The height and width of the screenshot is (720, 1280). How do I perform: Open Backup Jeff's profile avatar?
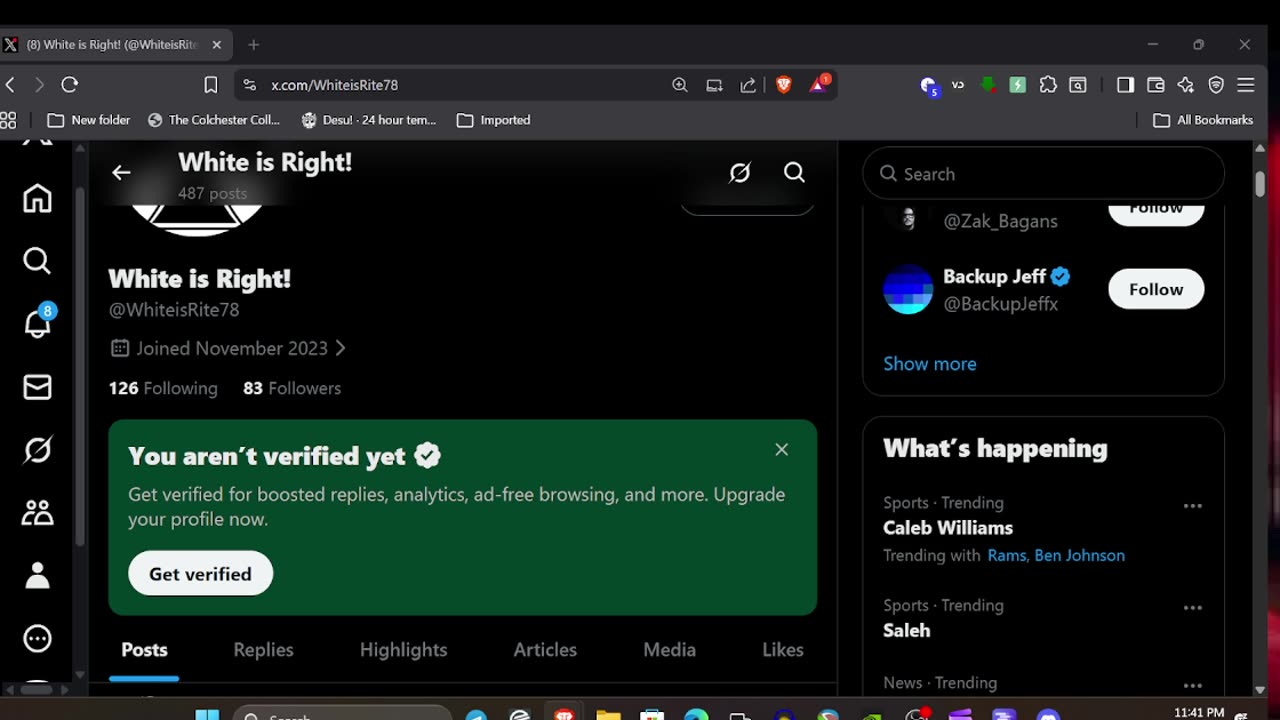(x=908, y=289)
